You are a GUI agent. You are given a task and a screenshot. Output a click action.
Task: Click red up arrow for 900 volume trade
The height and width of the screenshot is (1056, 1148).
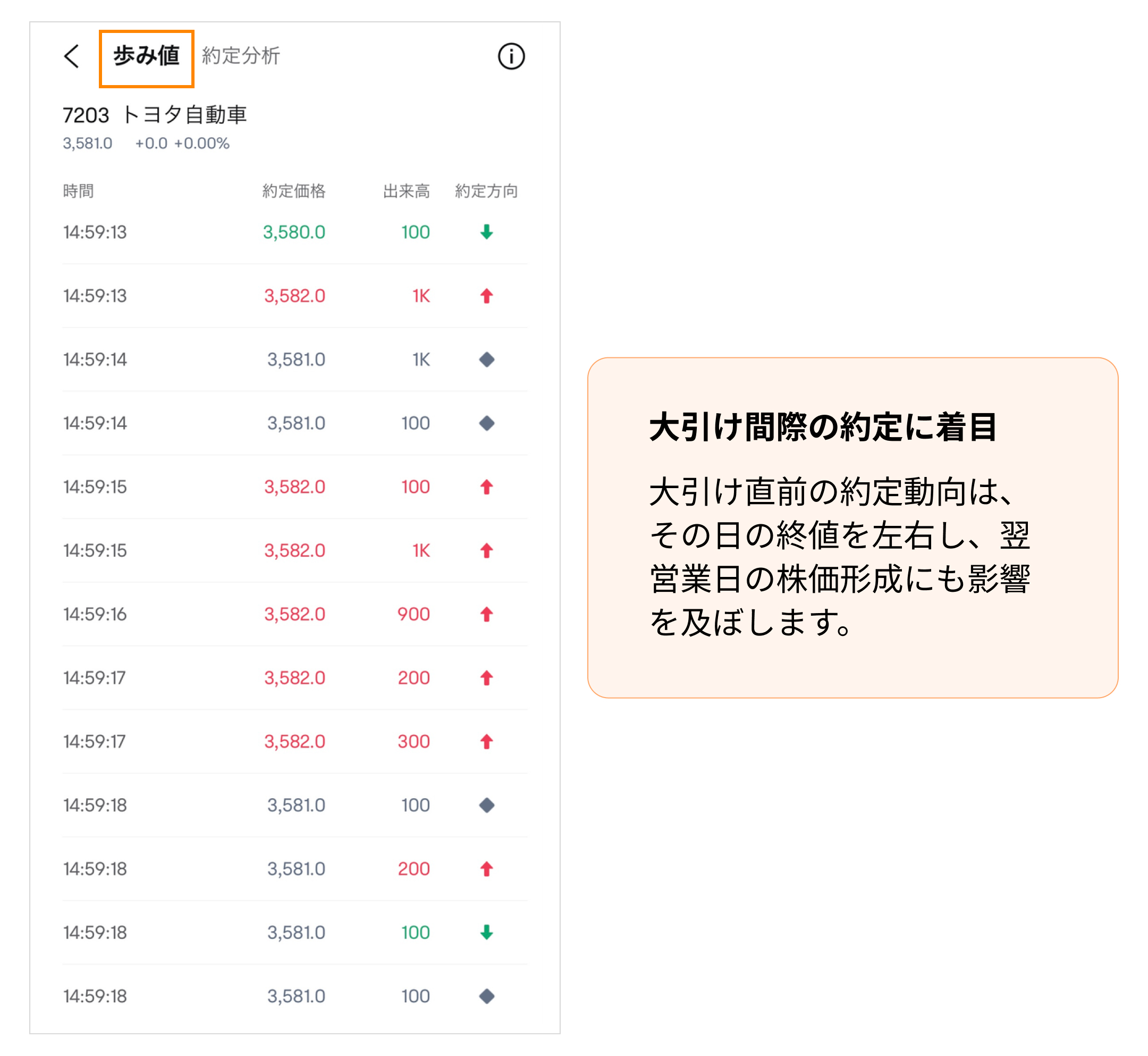486,614
